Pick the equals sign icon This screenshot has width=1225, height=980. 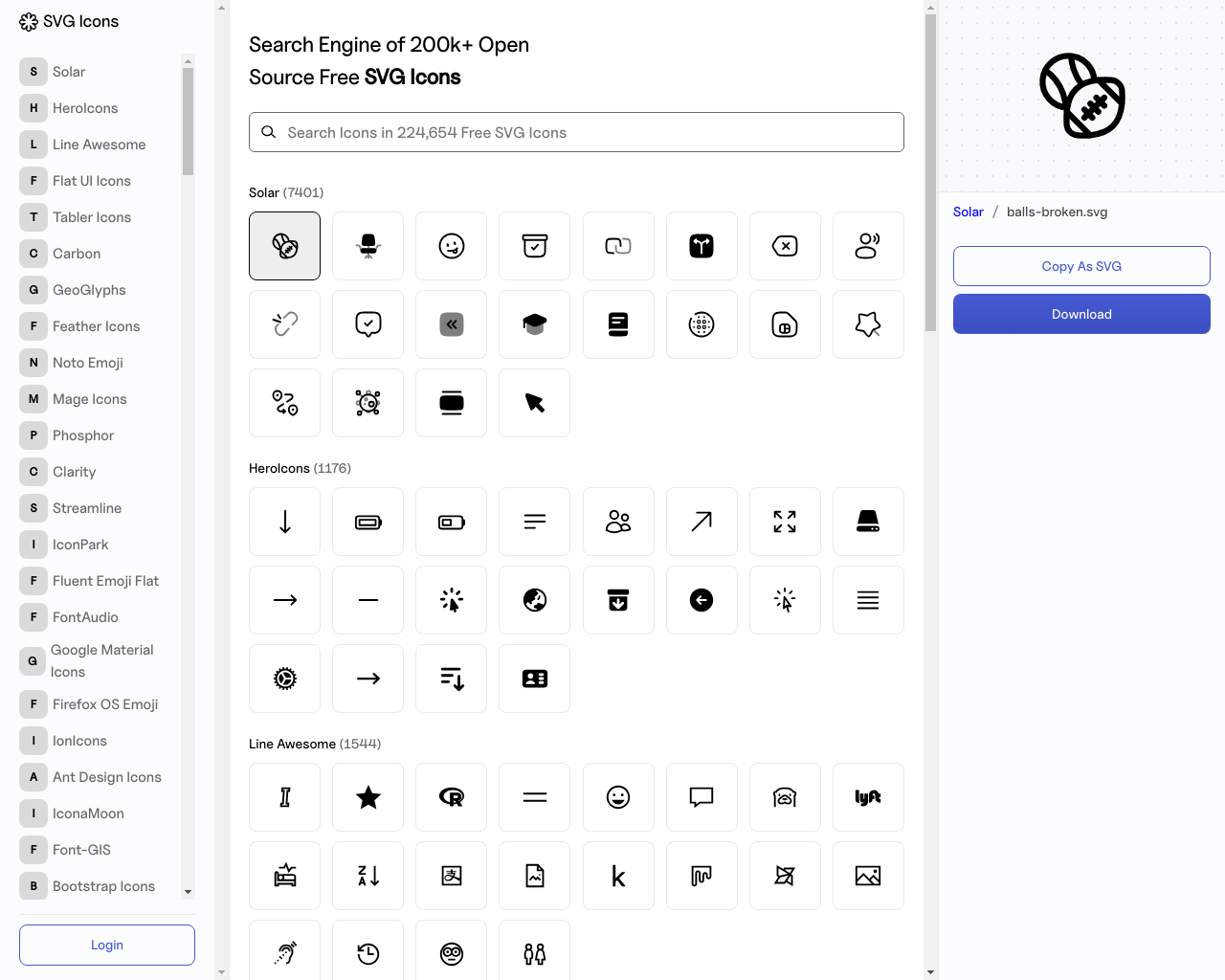pos(534,797)
